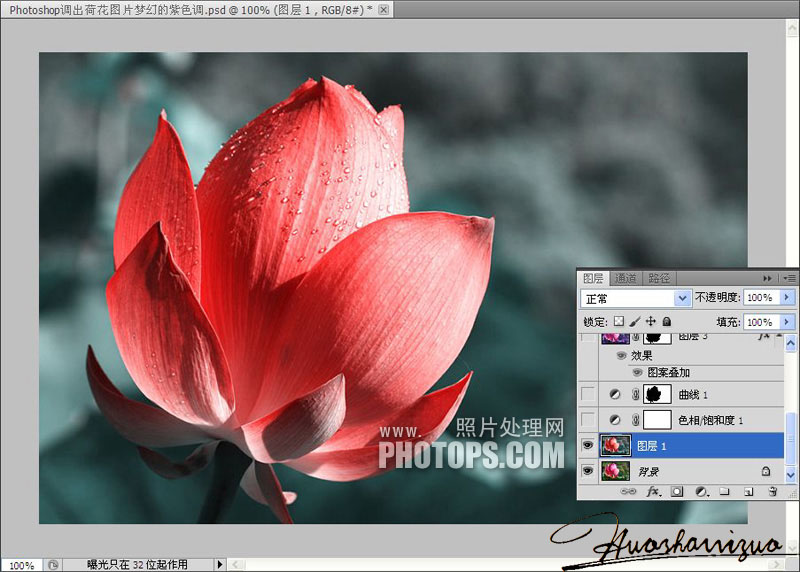This screenshot has height=572, width=800.
Task: Delete layer trash icon
Action: pos(772,491)
